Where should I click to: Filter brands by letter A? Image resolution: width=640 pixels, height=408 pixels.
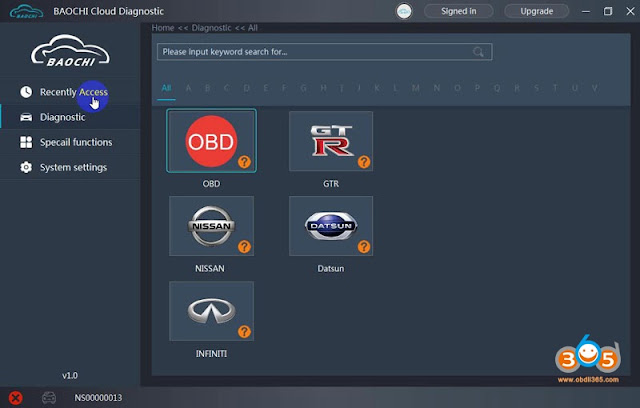tap(188, 88)
